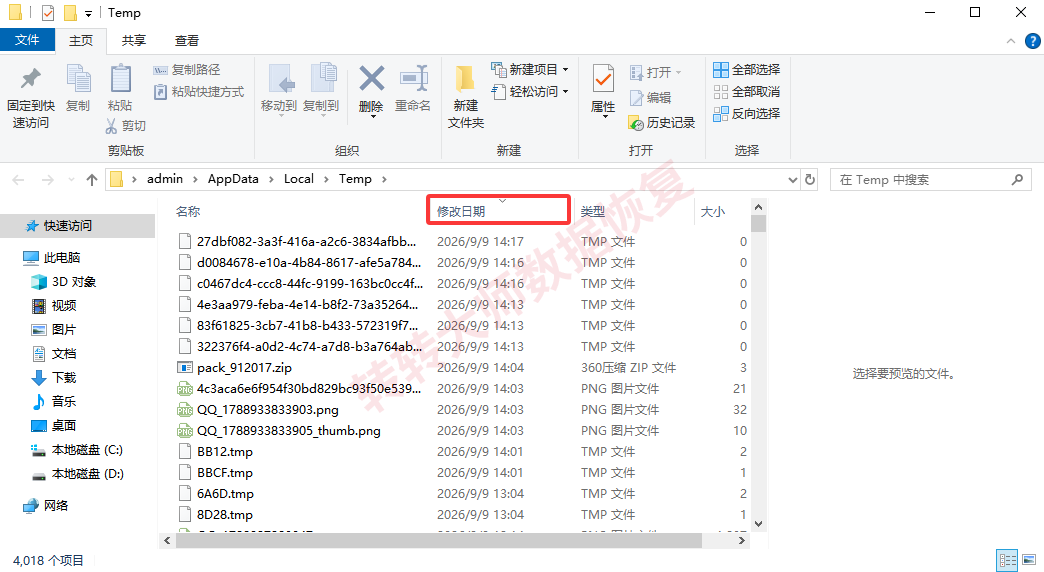The height and width of the screenshot is (572, 1044).
Task: Open the 属性 properties button
Action: (x=603, y=91)
